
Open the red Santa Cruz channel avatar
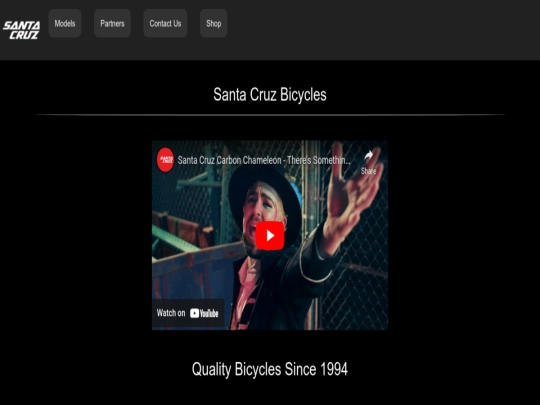165,160
